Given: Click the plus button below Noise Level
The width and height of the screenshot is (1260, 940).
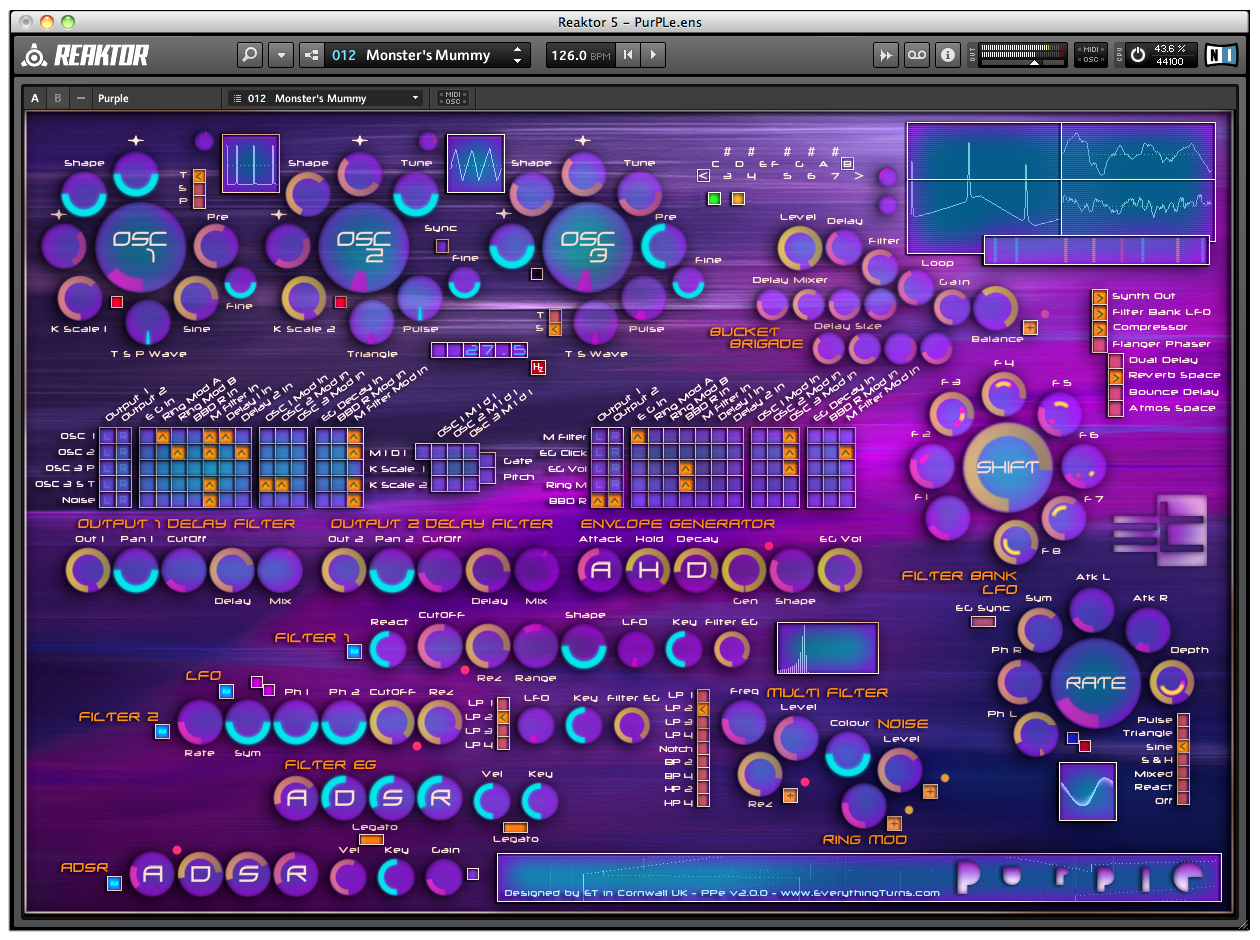Looking at the screenshot, I should [930, 792].
